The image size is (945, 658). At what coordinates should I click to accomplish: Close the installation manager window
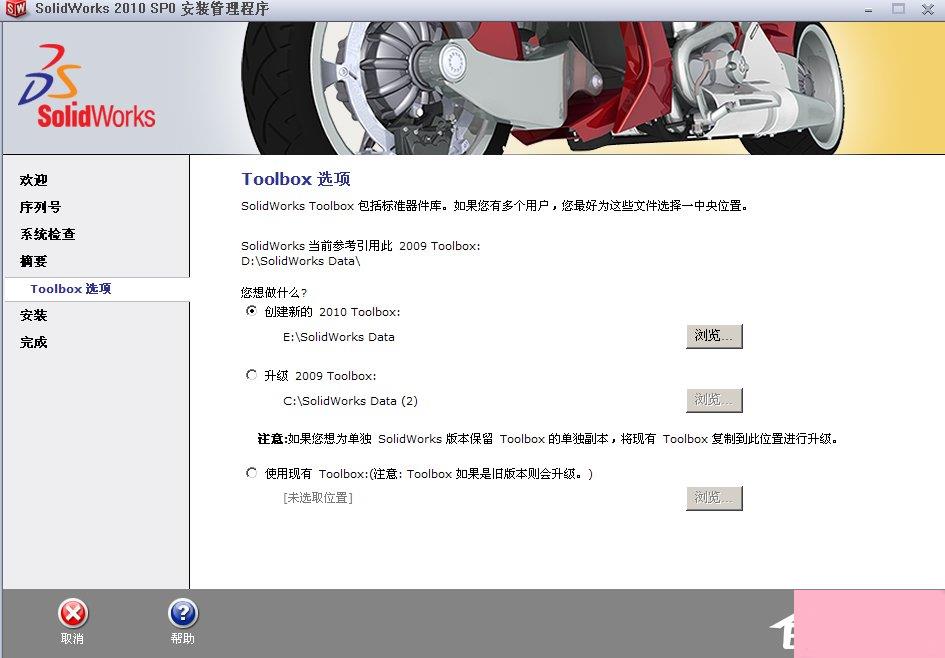[x=928, y=9]
